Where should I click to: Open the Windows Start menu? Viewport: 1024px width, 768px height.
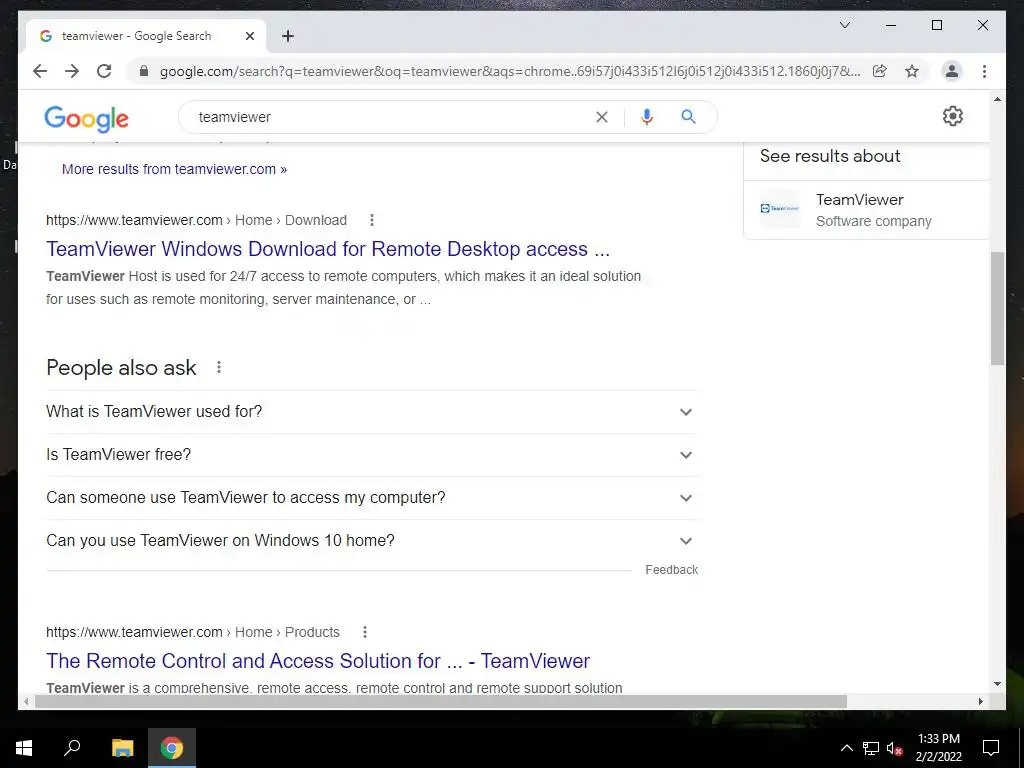24,748
